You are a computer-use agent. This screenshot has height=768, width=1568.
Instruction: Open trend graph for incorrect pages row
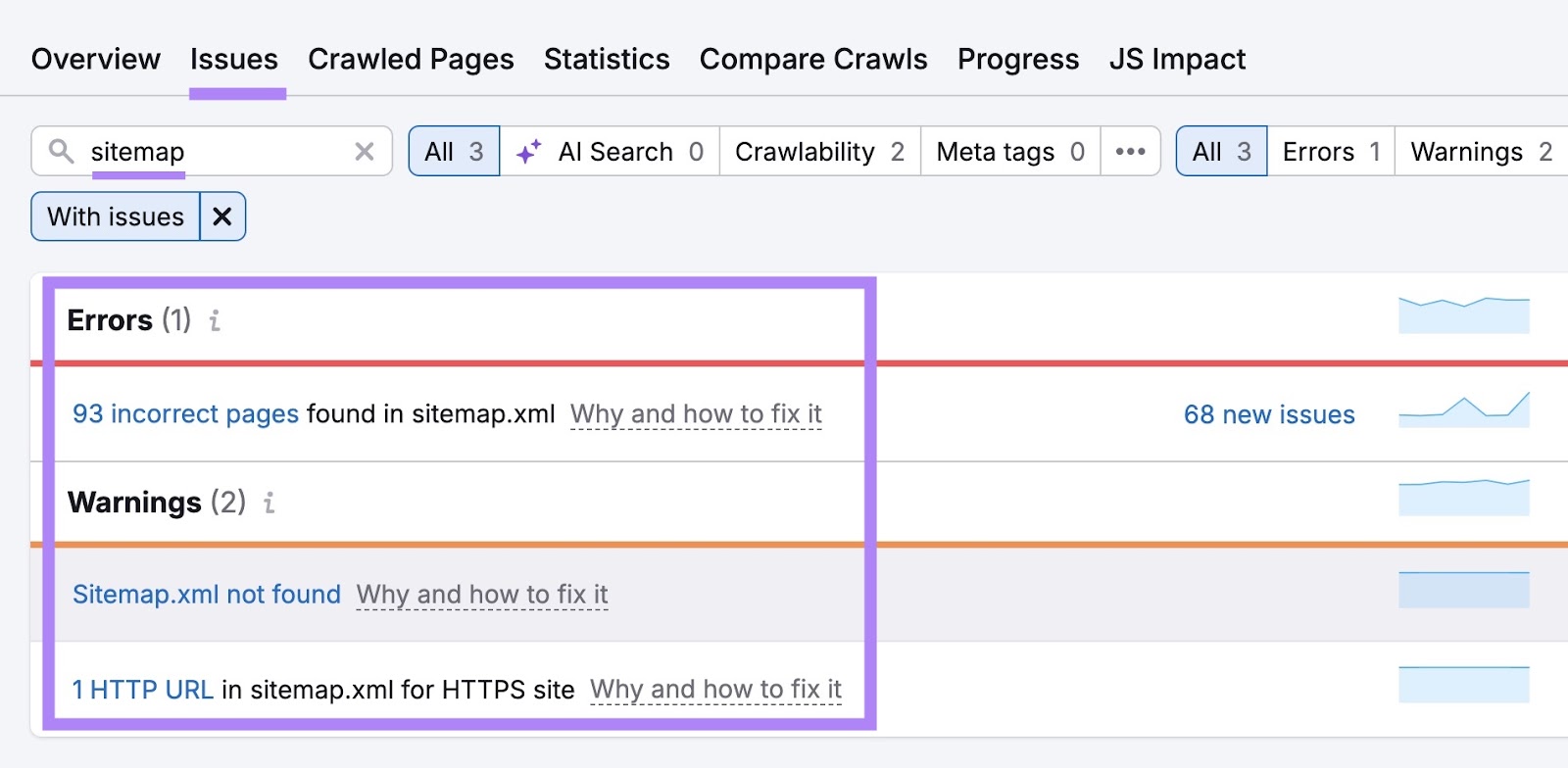click(x=1463, y=410)
